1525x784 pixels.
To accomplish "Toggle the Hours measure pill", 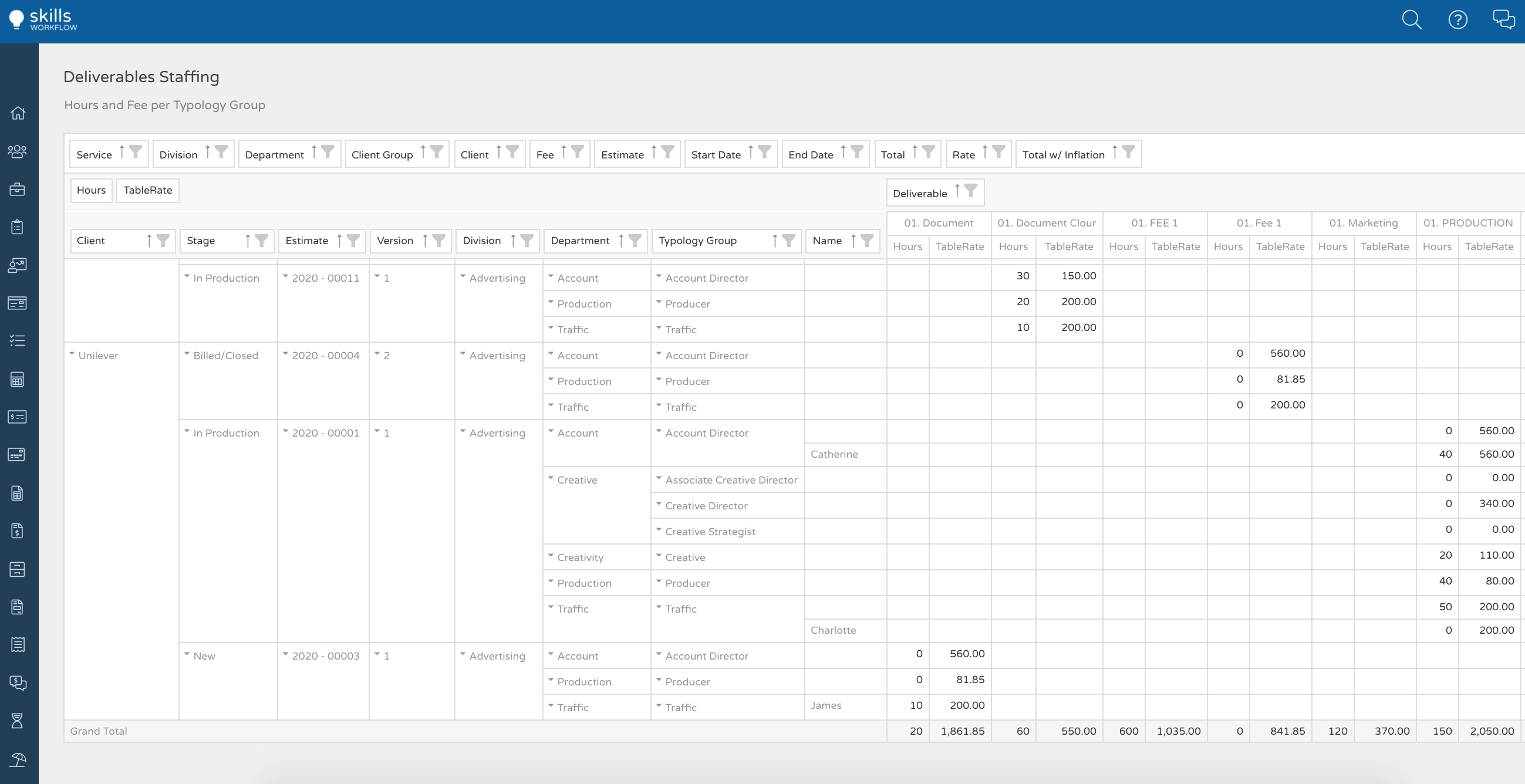I will pos(90,190).
